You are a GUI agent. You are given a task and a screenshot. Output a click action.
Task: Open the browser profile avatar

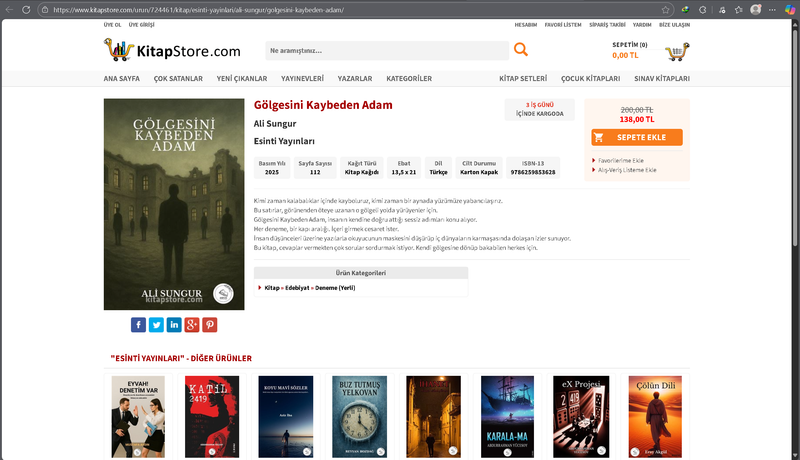tap(756, 9)
